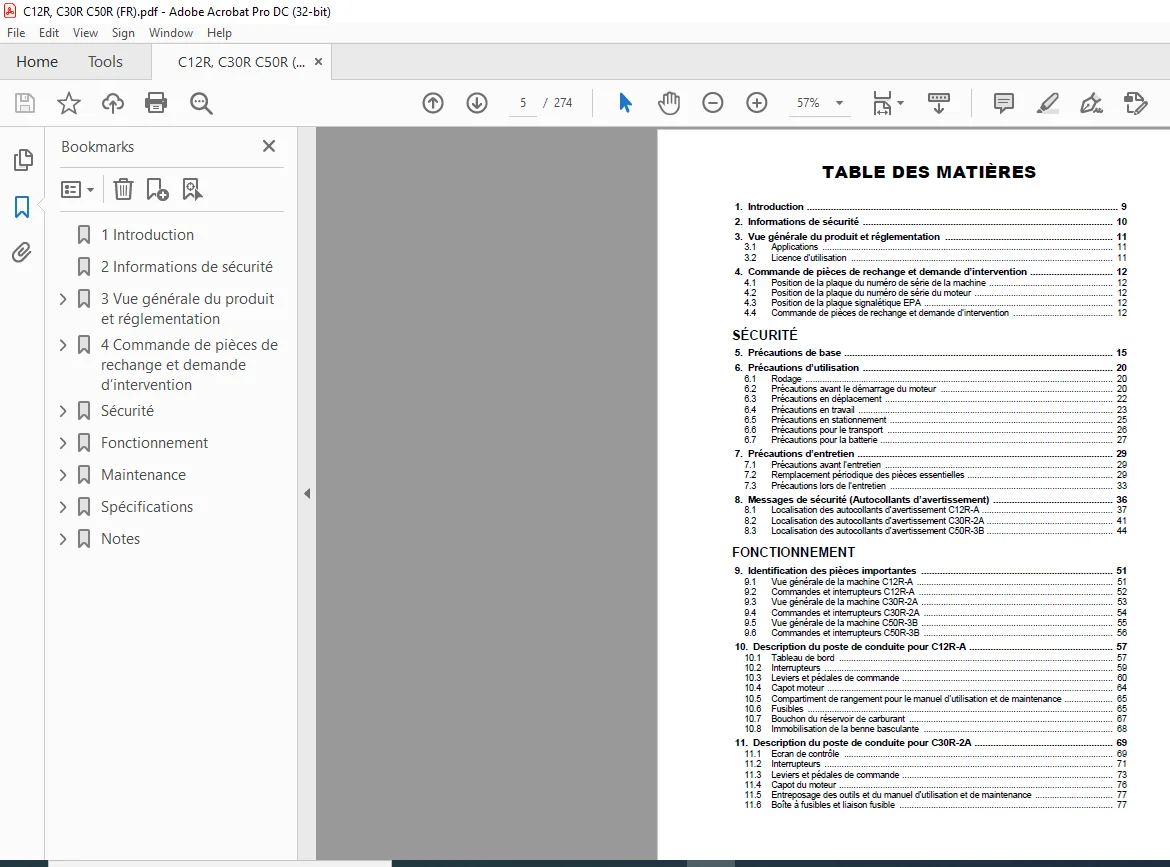Image resolution: width=1170 pixels, height=867 pixels.
Task: Switch to the Tools tab
Action: [x=105, y=62]
